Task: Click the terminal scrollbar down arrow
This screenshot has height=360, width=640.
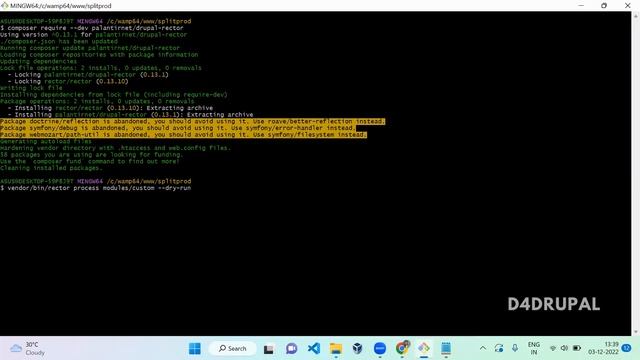Action: 636,332
